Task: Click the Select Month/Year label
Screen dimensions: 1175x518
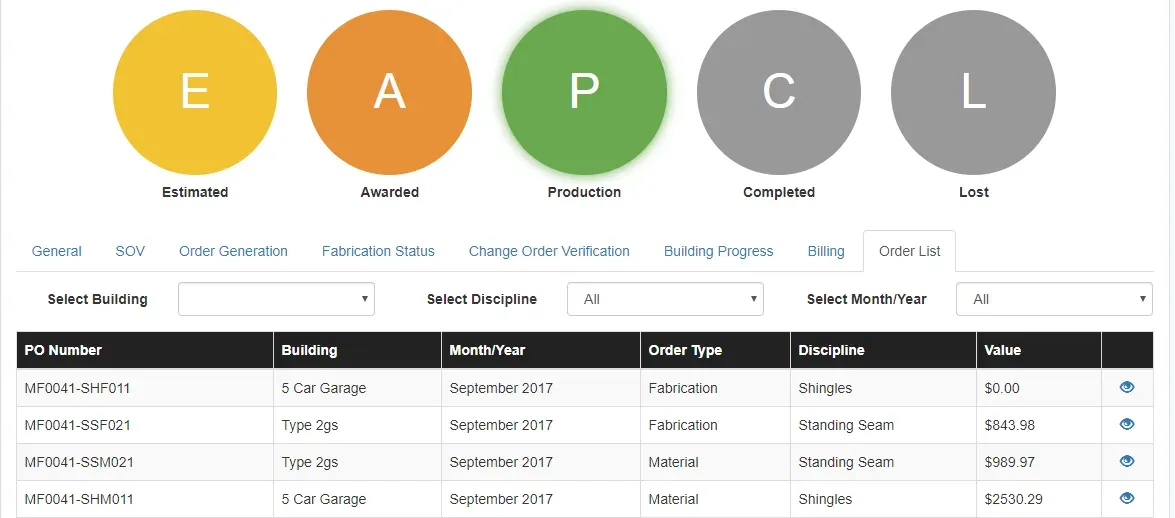Action: (866, 299)
